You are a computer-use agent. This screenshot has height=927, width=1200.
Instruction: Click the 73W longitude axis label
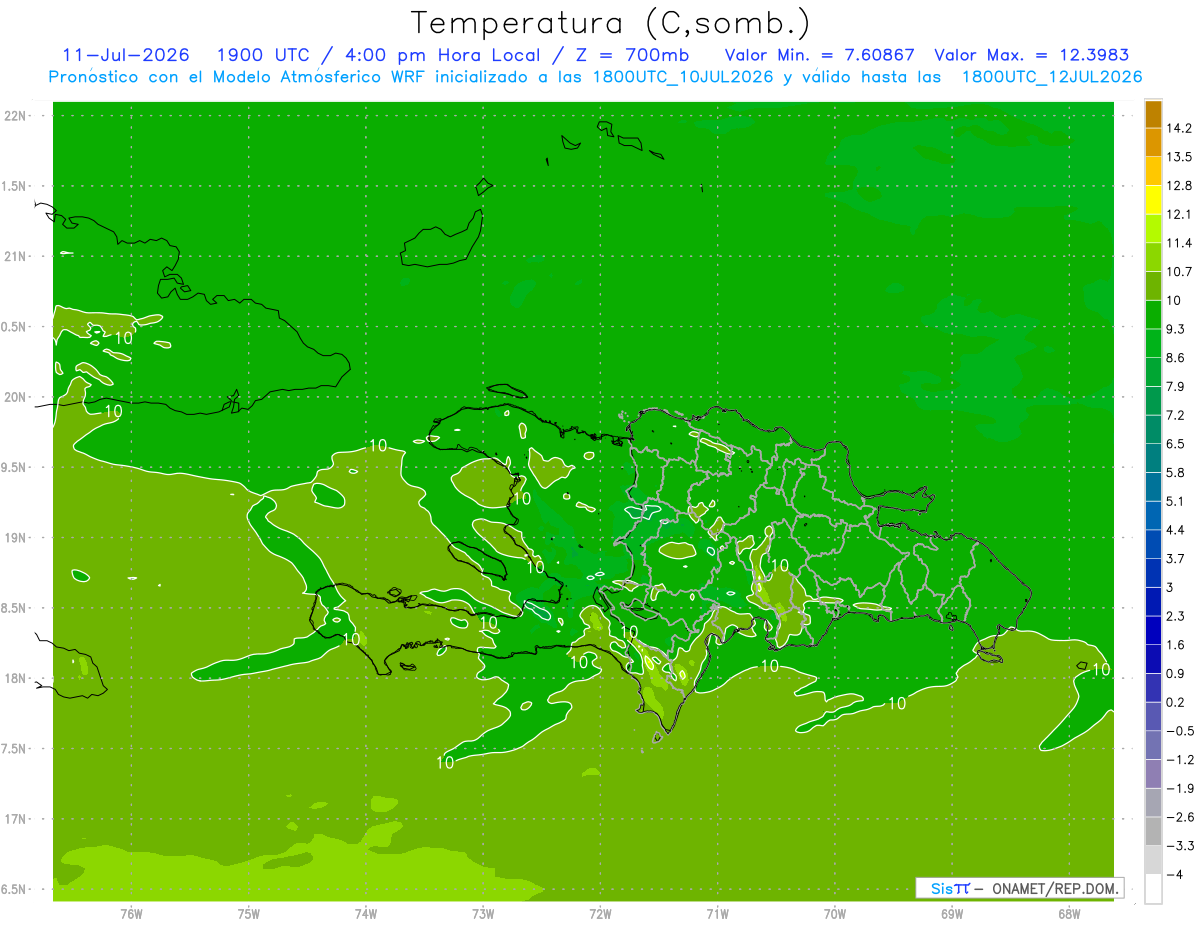click(x=483, y=913)
